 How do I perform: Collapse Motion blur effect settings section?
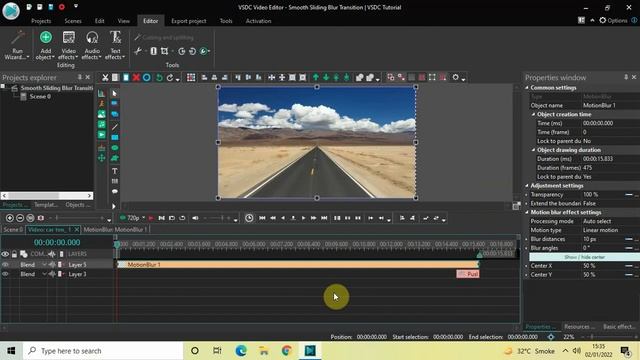[527, 212]
